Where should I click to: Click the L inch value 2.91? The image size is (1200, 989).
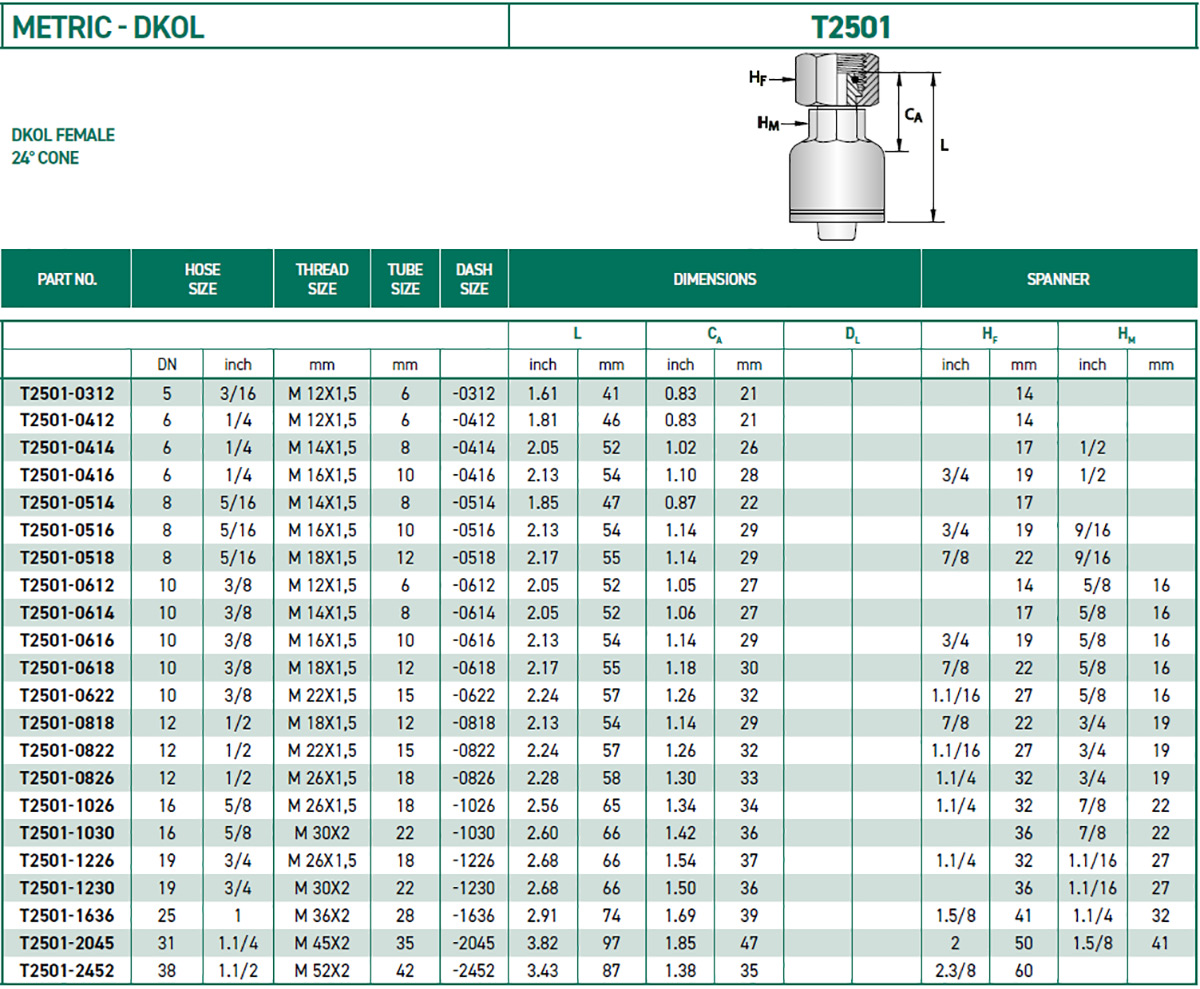coord(542,915)
